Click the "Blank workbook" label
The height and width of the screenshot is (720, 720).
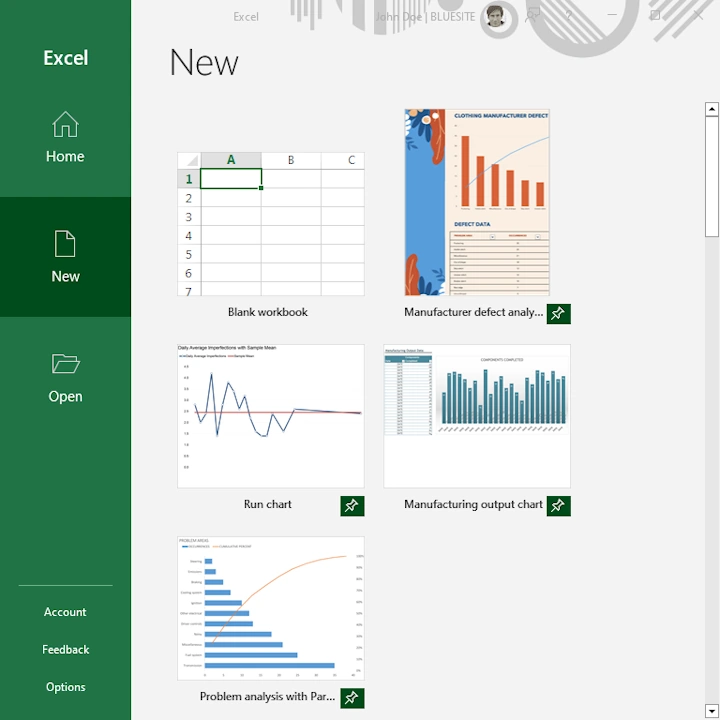(x=268, y=312)
